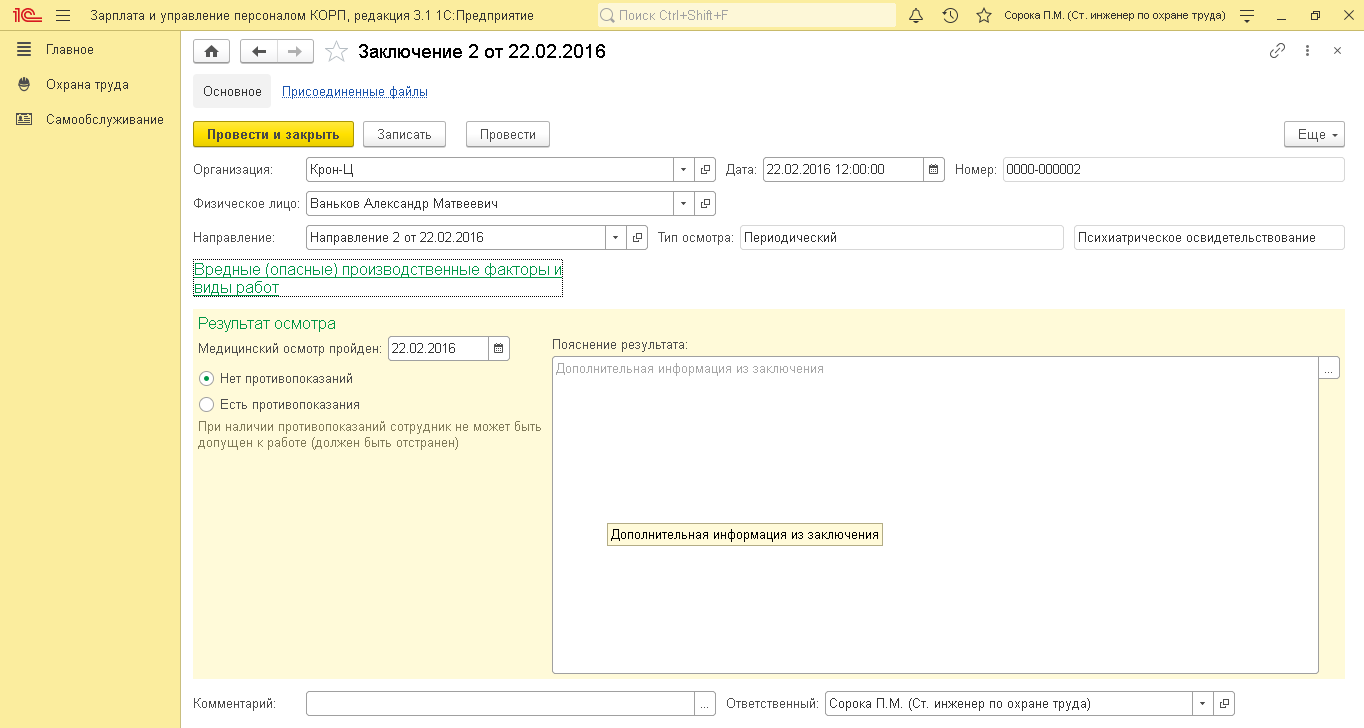Open the history clock icon
This screenshot has width=1364, height=728.
click(x=950, y=15)
